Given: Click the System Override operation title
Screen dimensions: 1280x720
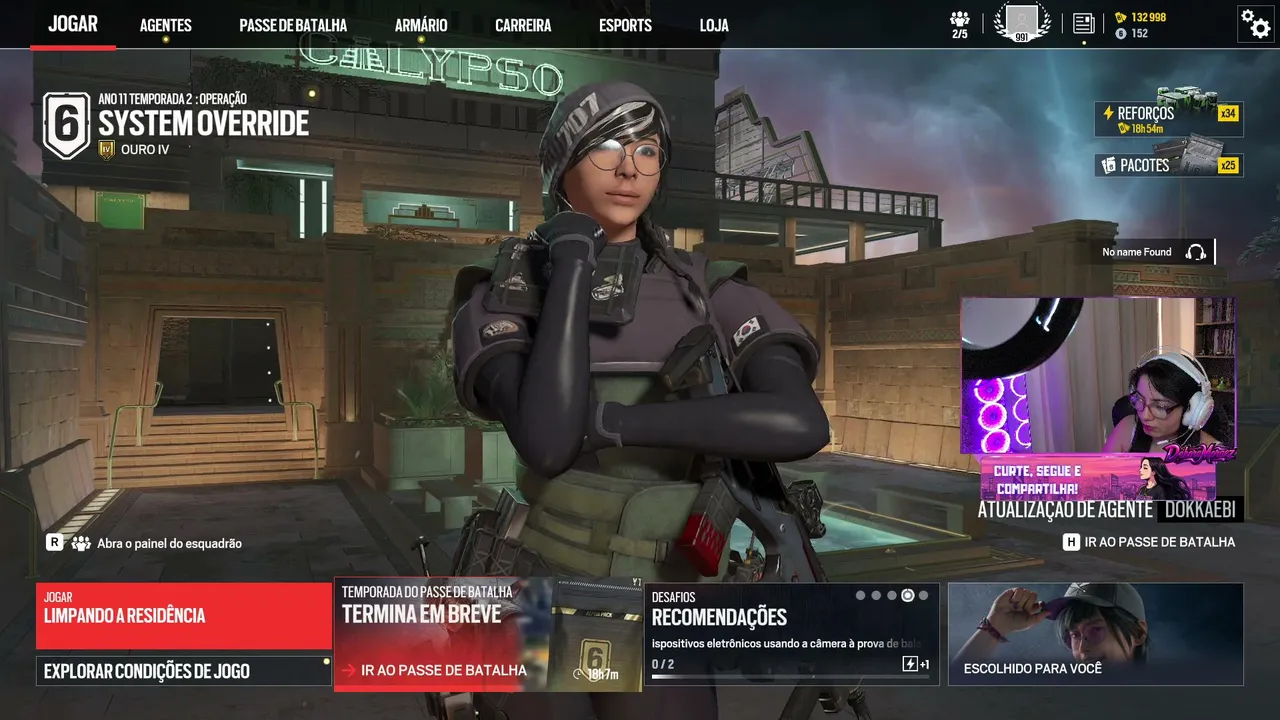Looking at the screenshot, I should (x=203, y=124).
